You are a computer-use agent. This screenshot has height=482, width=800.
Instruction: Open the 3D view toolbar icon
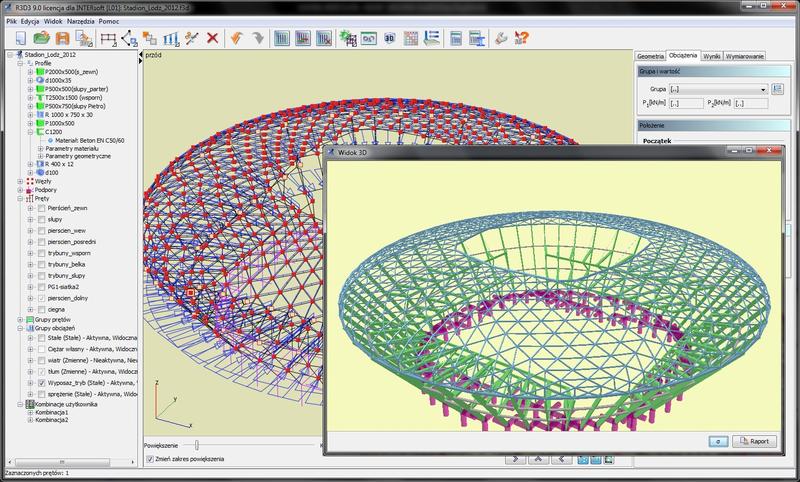389,39
